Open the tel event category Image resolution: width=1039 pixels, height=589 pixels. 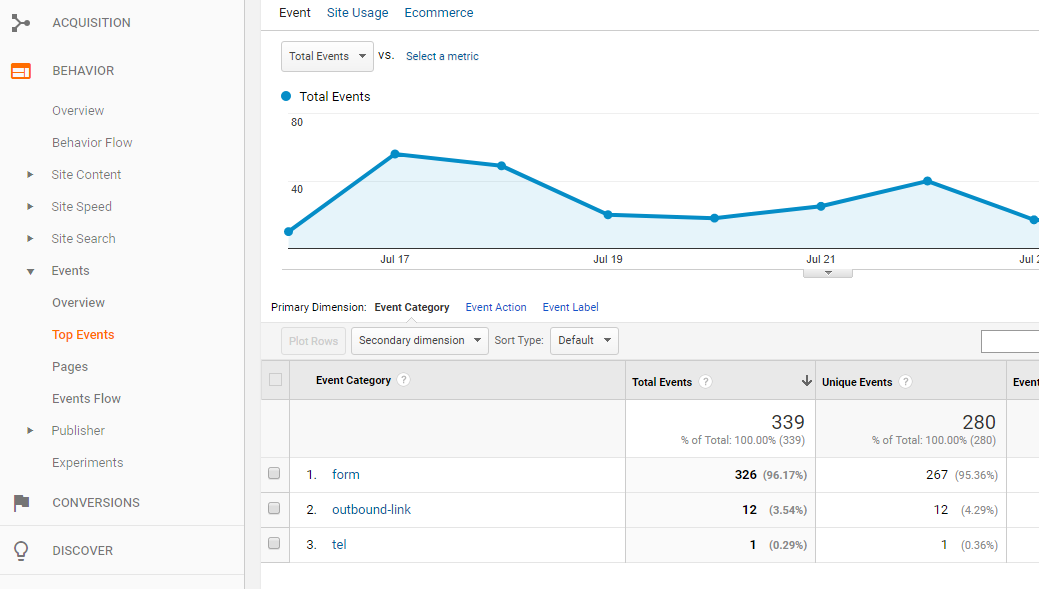tap(339, 545)
